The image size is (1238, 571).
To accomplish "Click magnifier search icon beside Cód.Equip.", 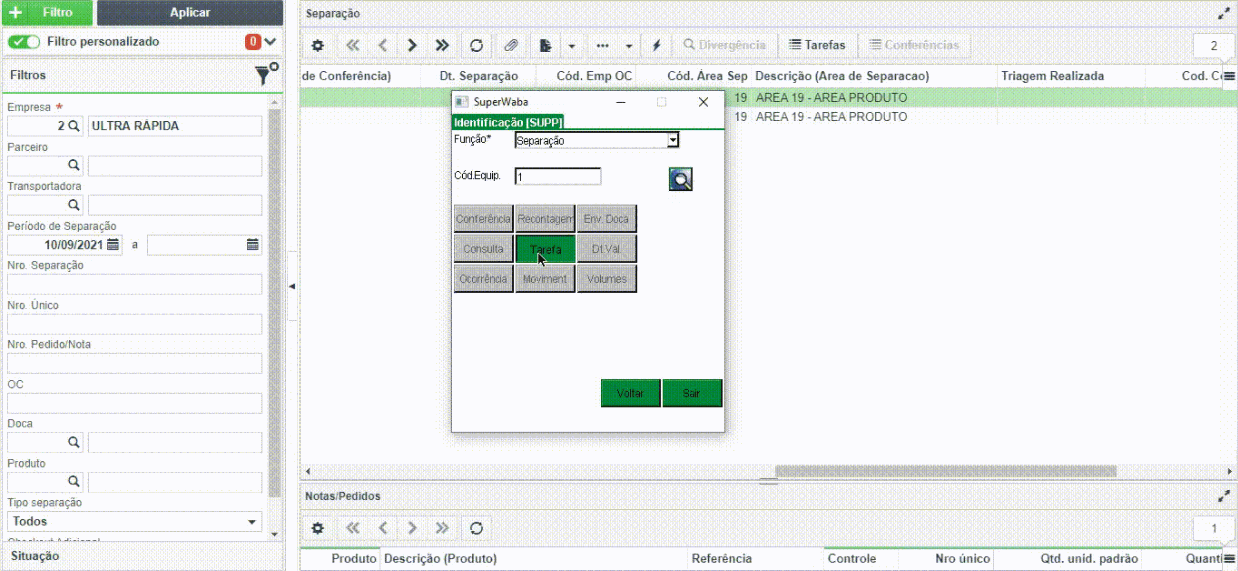I will [681, 179].
